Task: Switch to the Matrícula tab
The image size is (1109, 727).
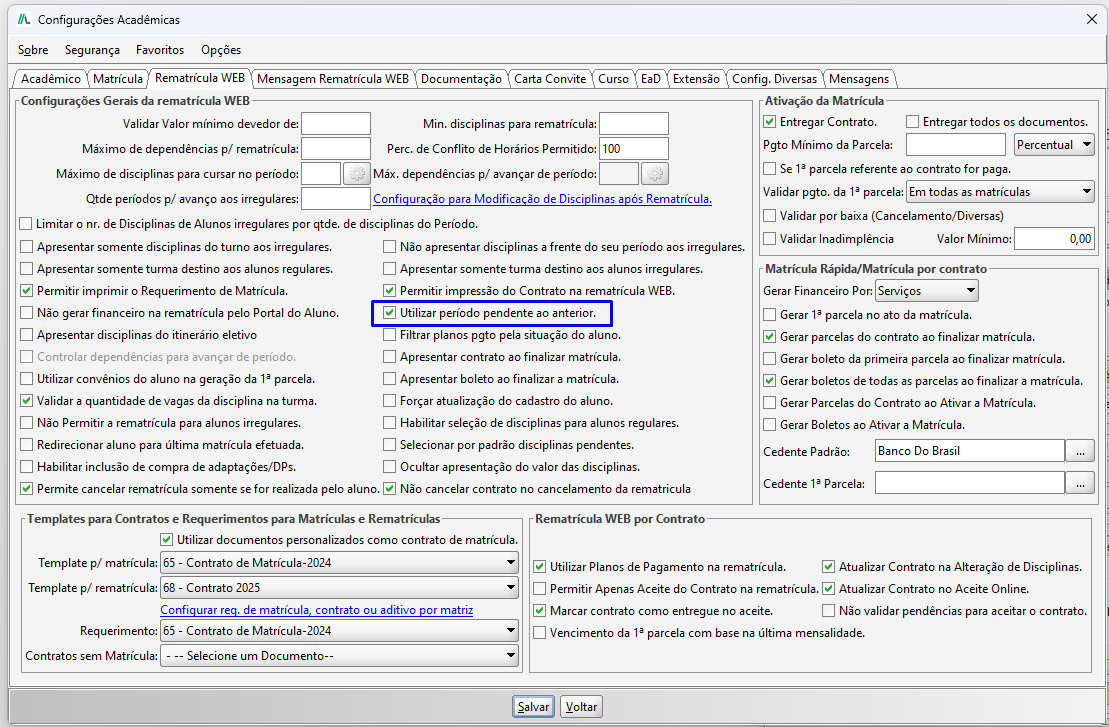Action: coord(118,78)
